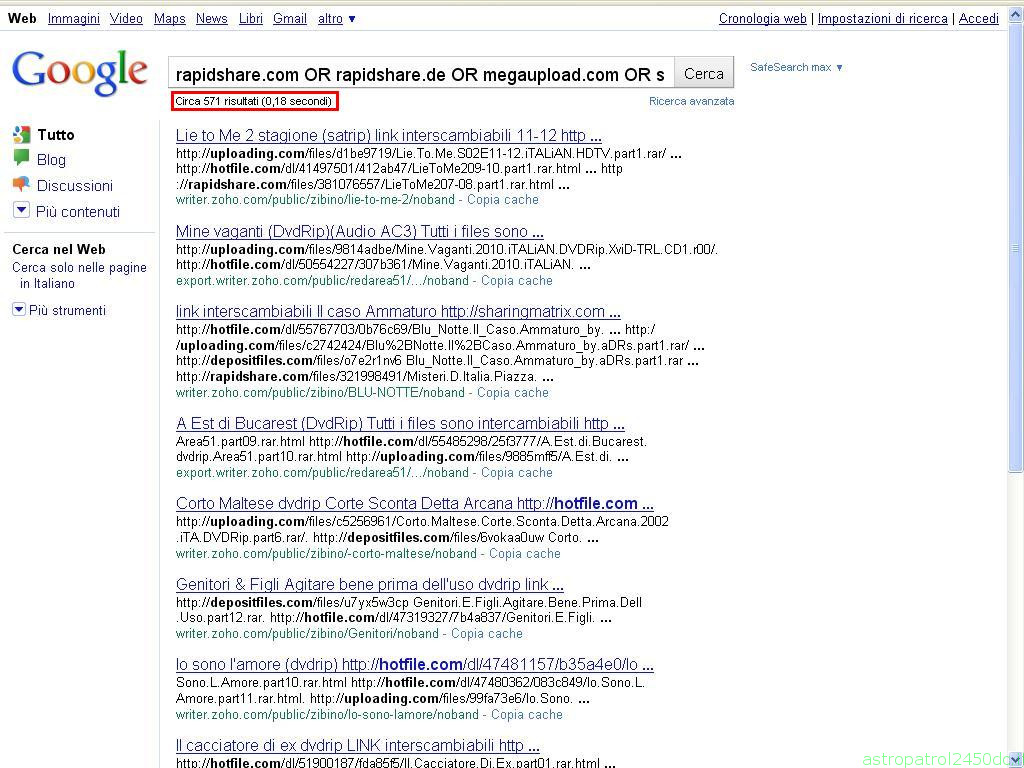
Task: Click the zibino/lo-sono-lamore/noband URL text
Action: pos(327,714)
